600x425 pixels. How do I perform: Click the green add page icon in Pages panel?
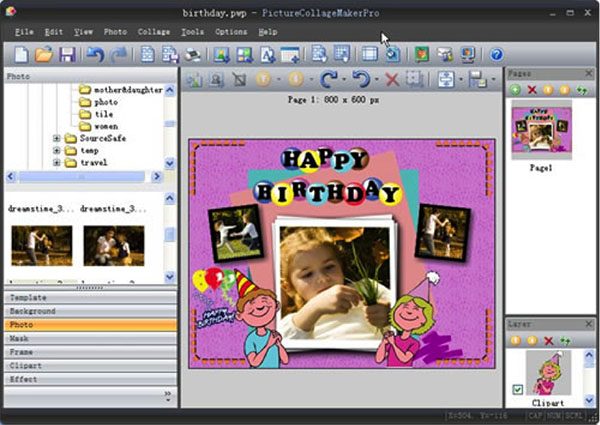click(514, 90)
